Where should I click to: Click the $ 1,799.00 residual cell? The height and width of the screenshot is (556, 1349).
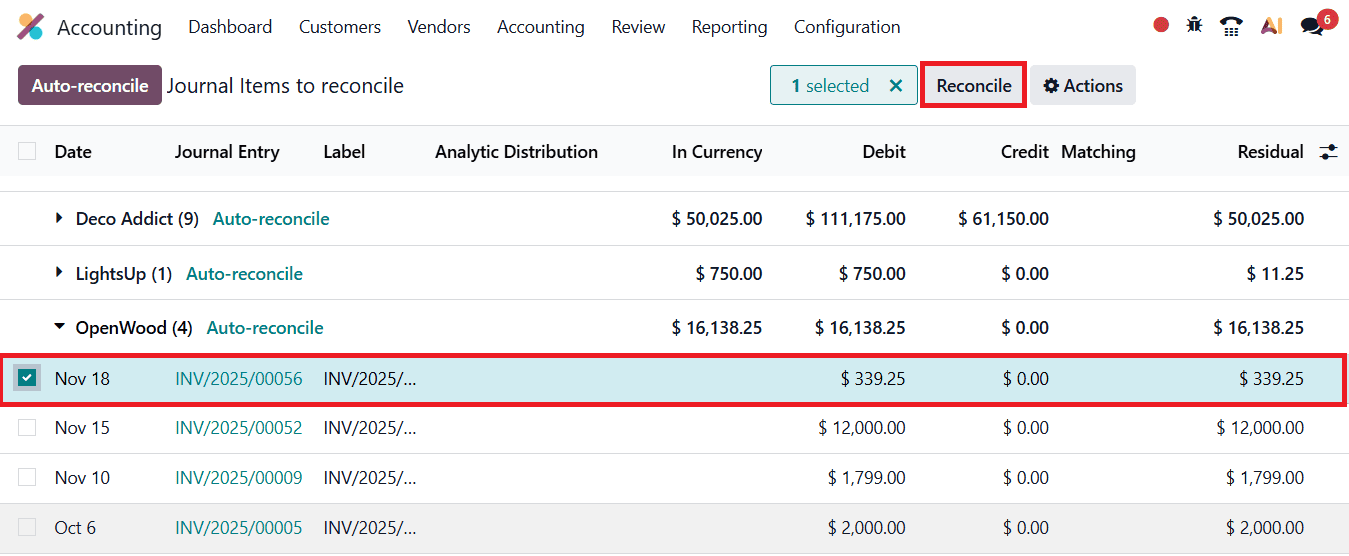click(x=1265, y=477)
